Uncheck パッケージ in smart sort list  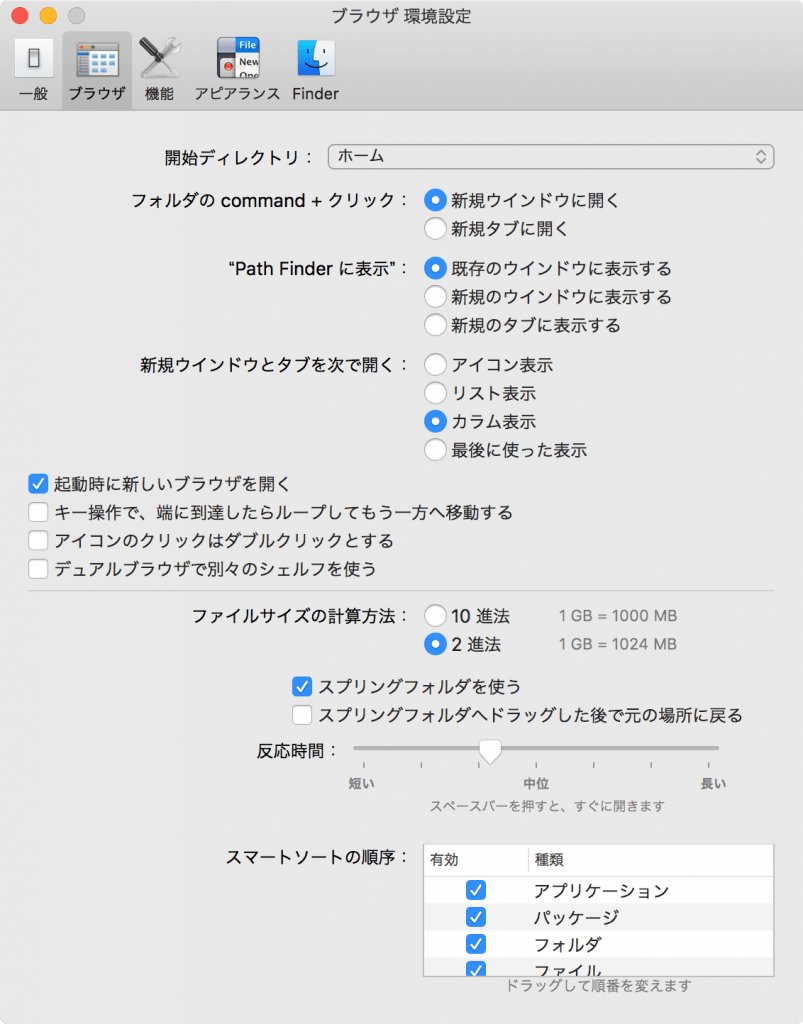(476, 917)
